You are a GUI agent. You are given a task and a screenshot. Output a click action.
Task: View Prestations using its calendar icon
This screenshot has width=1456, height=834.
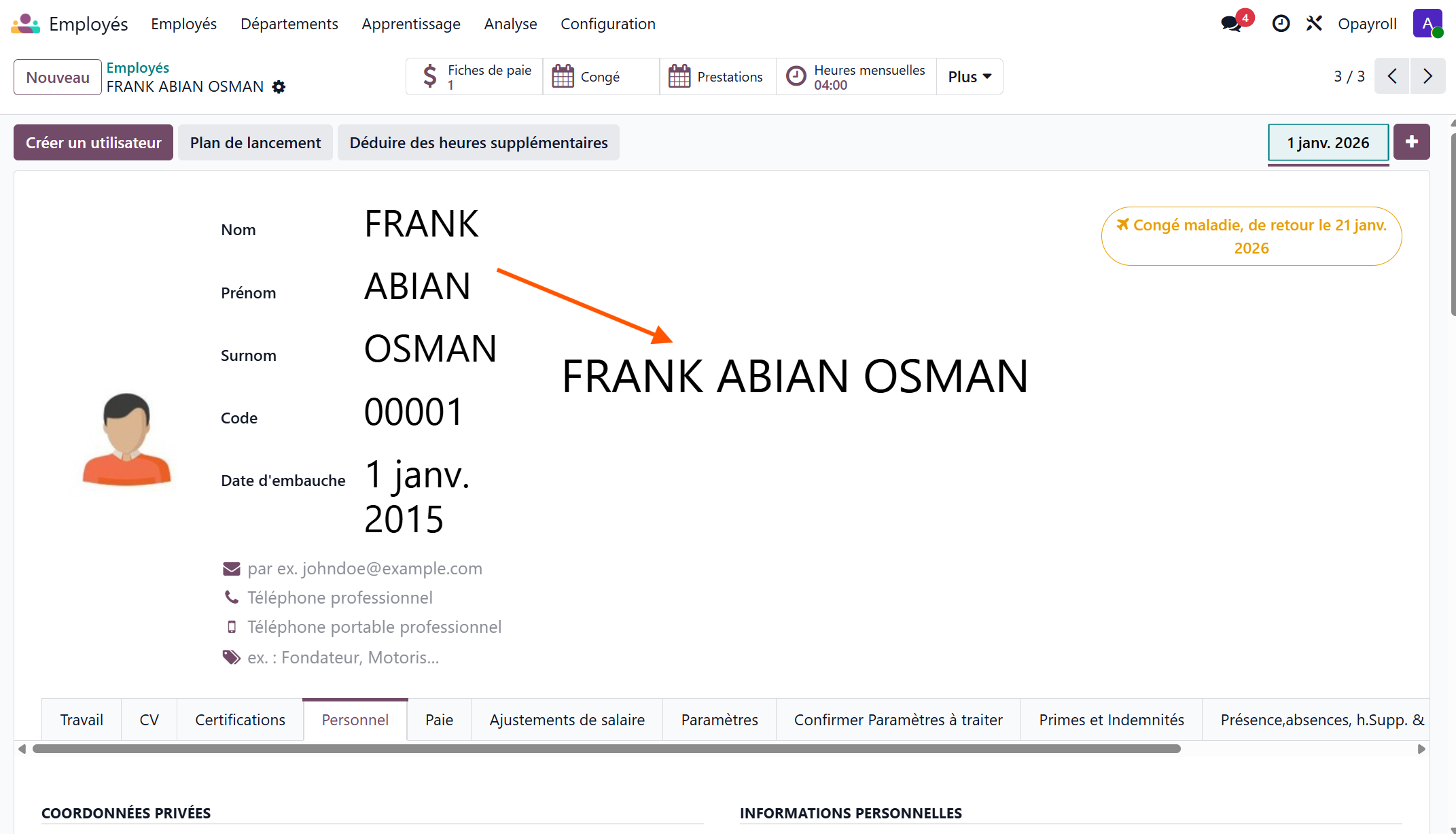pyautogui.click(x=679, y=75)
